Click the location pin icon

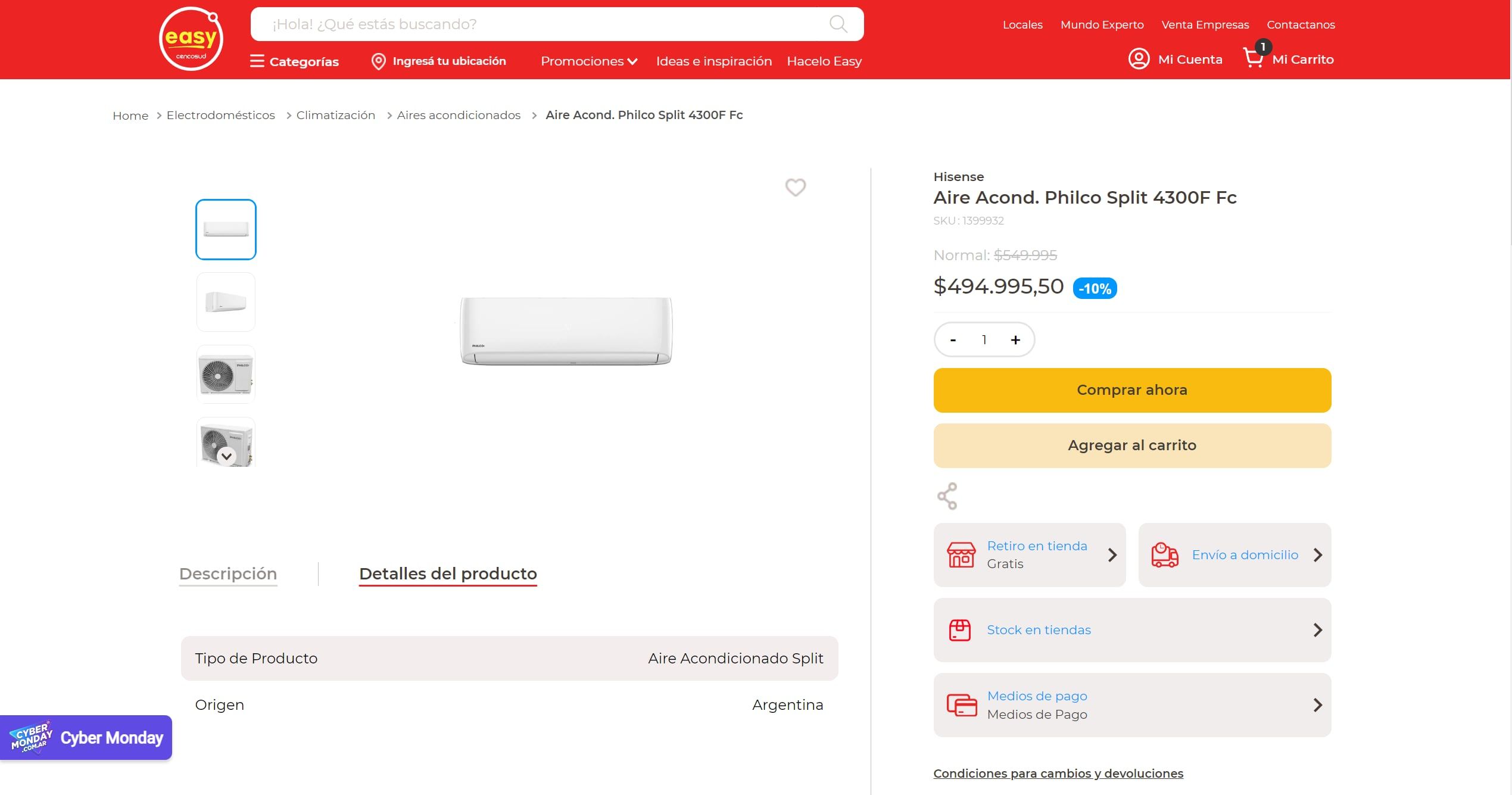point(378,61)
